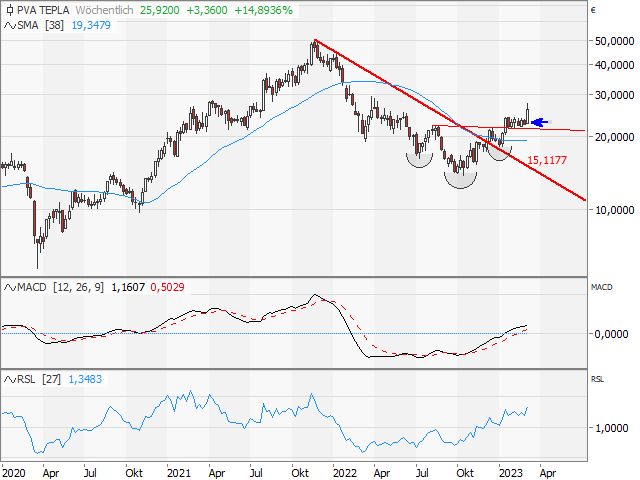Image resolution: width=640 pixels, height=480 pixels.
Task: Click the Euro currency symbol on axis
Action: tap(593, 11)
